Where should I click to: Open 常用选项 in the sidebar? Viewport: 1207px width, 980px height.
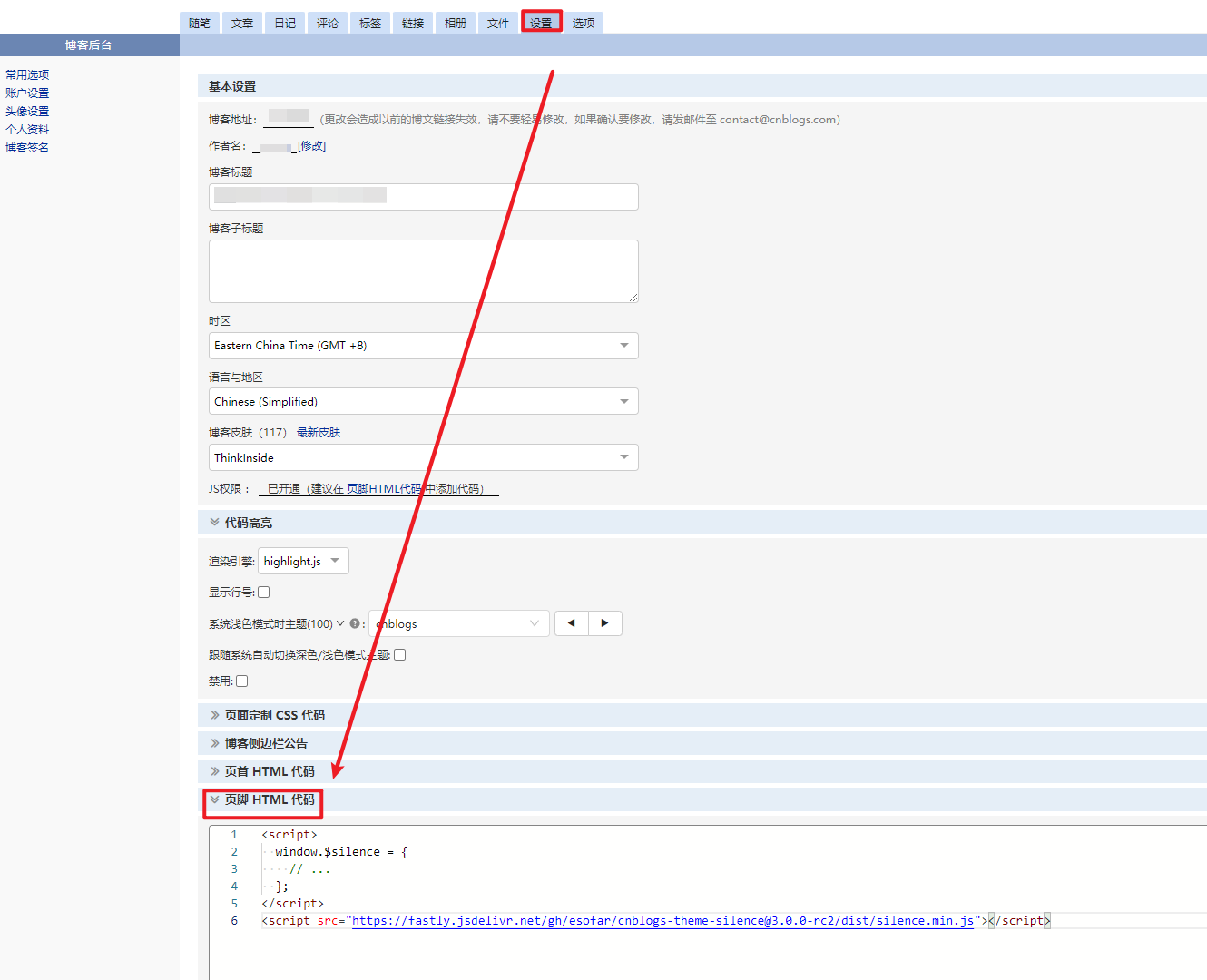(x=27, y=74)
